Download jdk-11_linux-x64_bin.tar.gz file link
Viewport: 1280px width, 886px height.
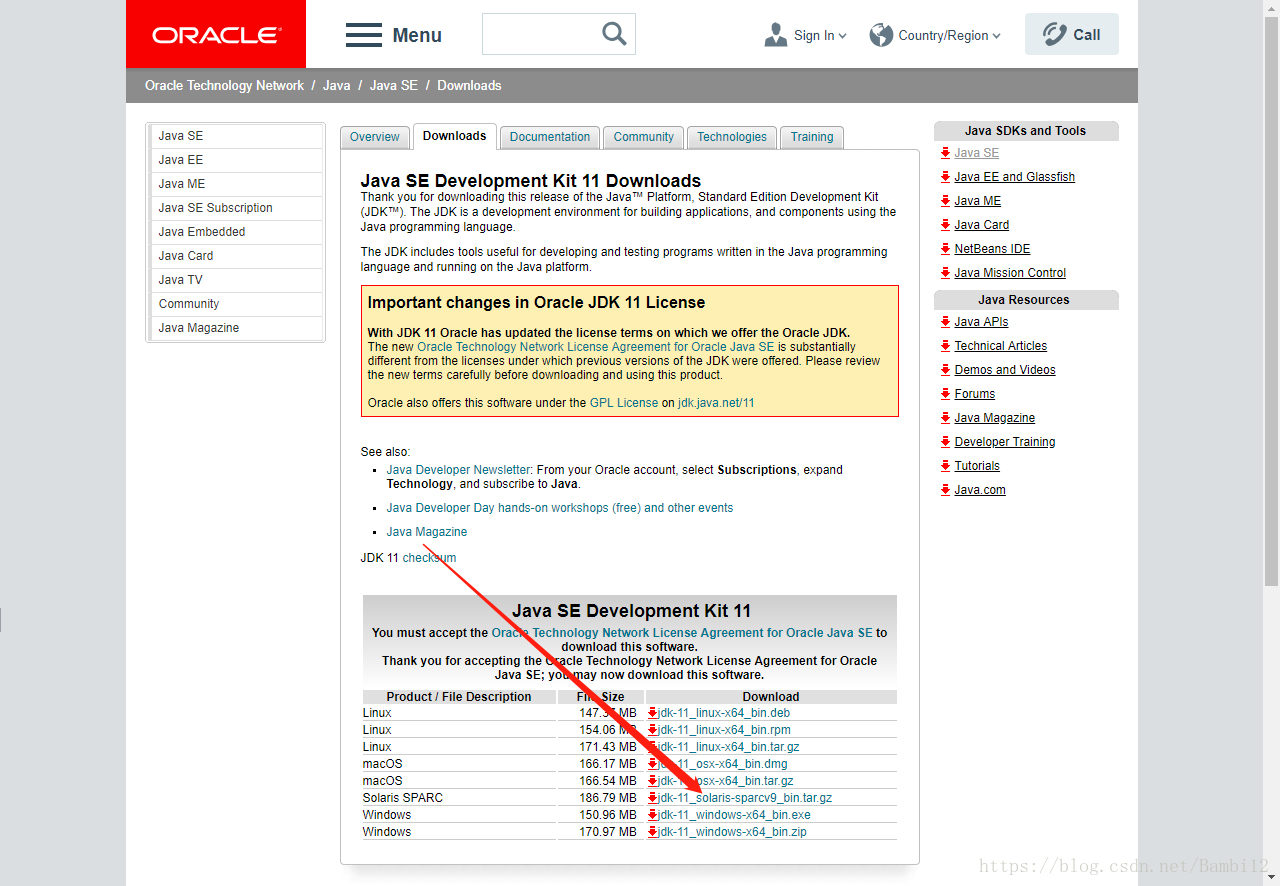click(729, 747)
